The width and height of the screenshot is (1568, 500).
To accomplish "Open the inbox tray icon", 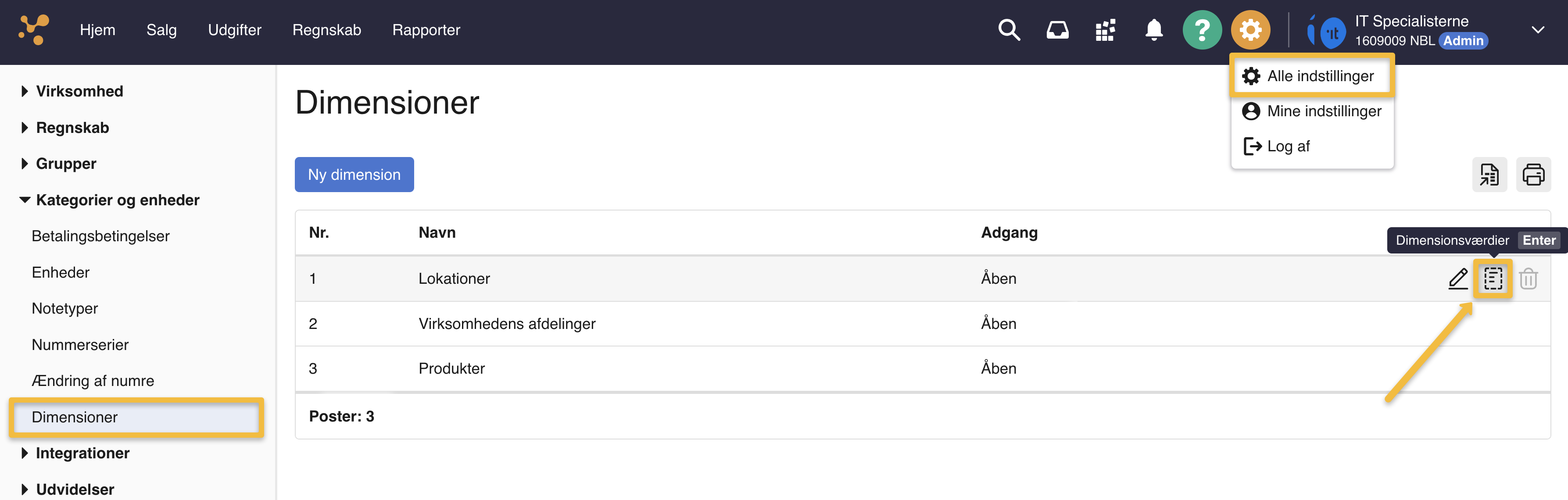I will [1057, 30].
